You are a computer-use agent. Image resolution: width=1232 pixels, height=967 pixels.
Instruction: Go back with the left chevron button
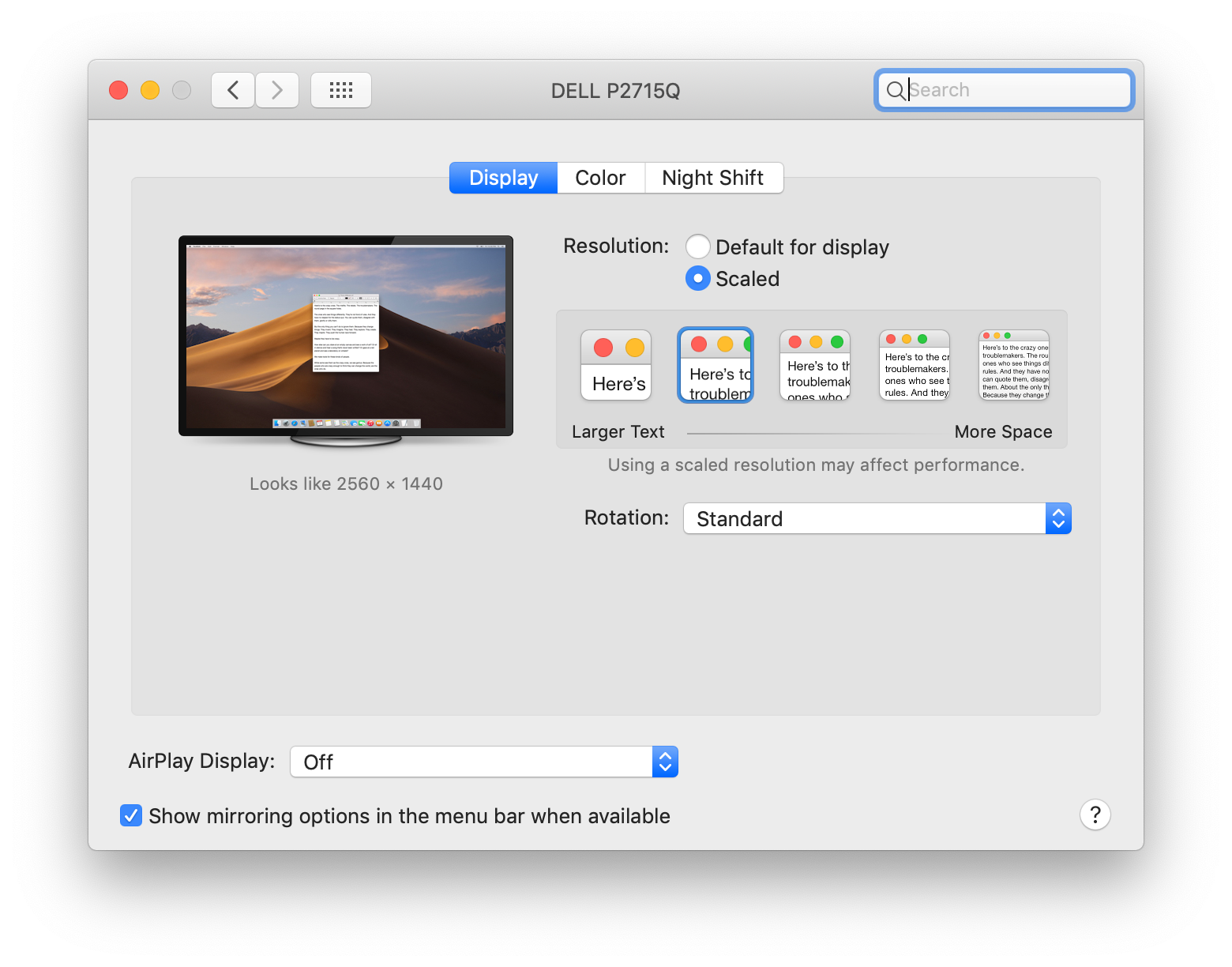(233, 90)
